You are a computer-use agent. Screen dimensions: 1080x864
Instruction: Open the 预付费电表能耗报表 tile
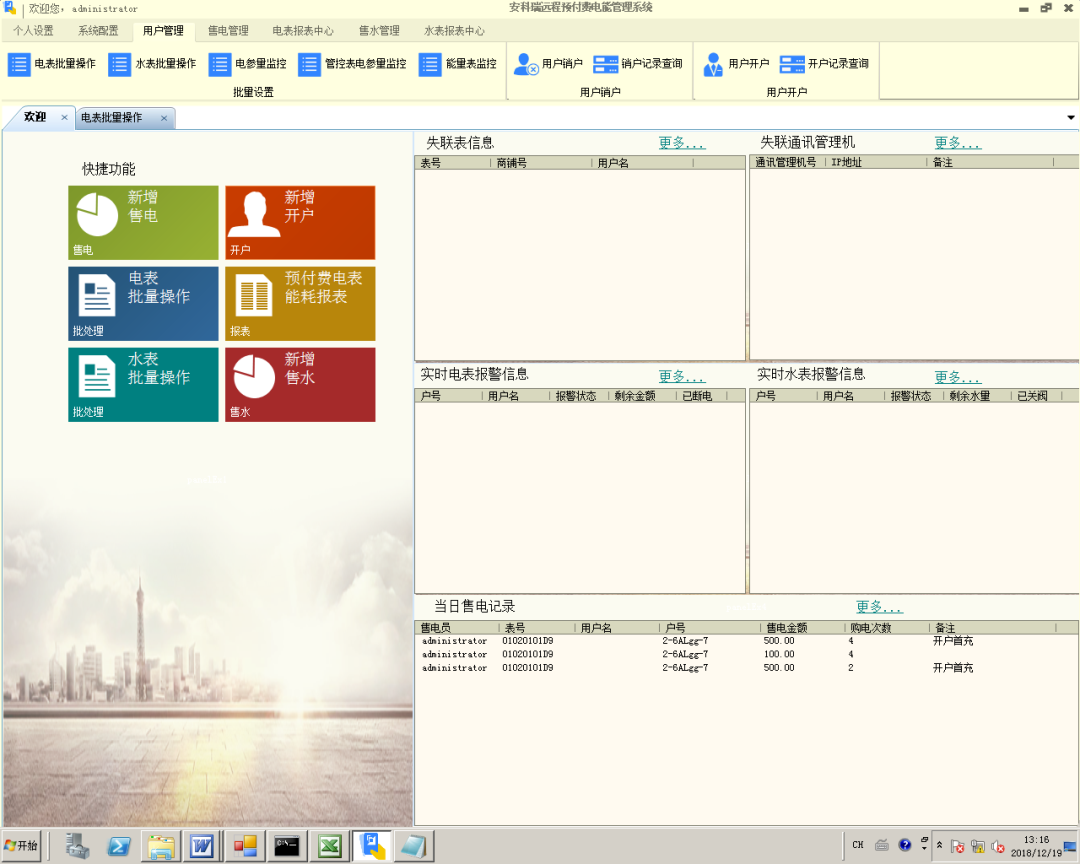[x=300, y=303]
